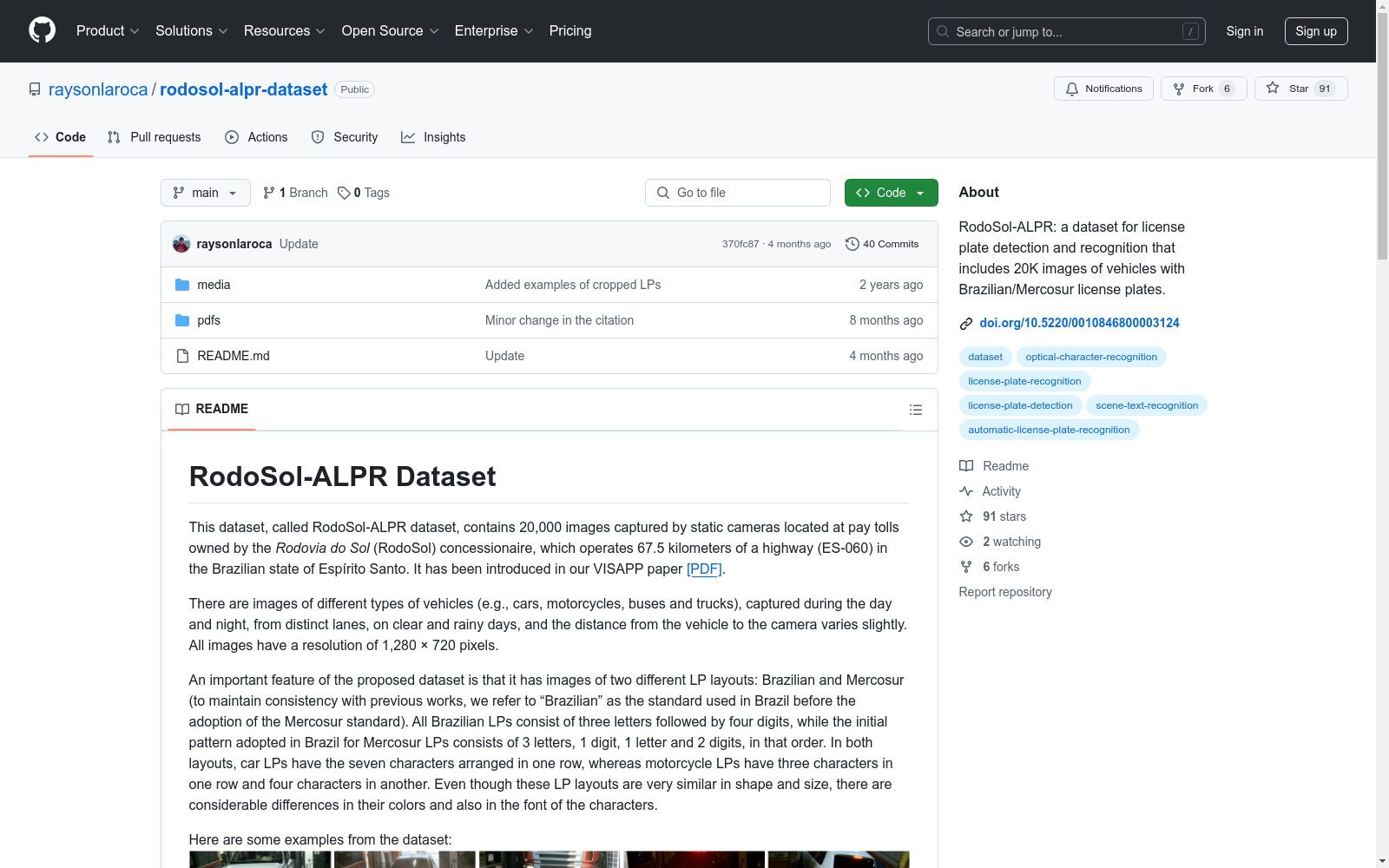
Task: Click raysonlaroca avatar in commit row
Action: tap(181, 244)
